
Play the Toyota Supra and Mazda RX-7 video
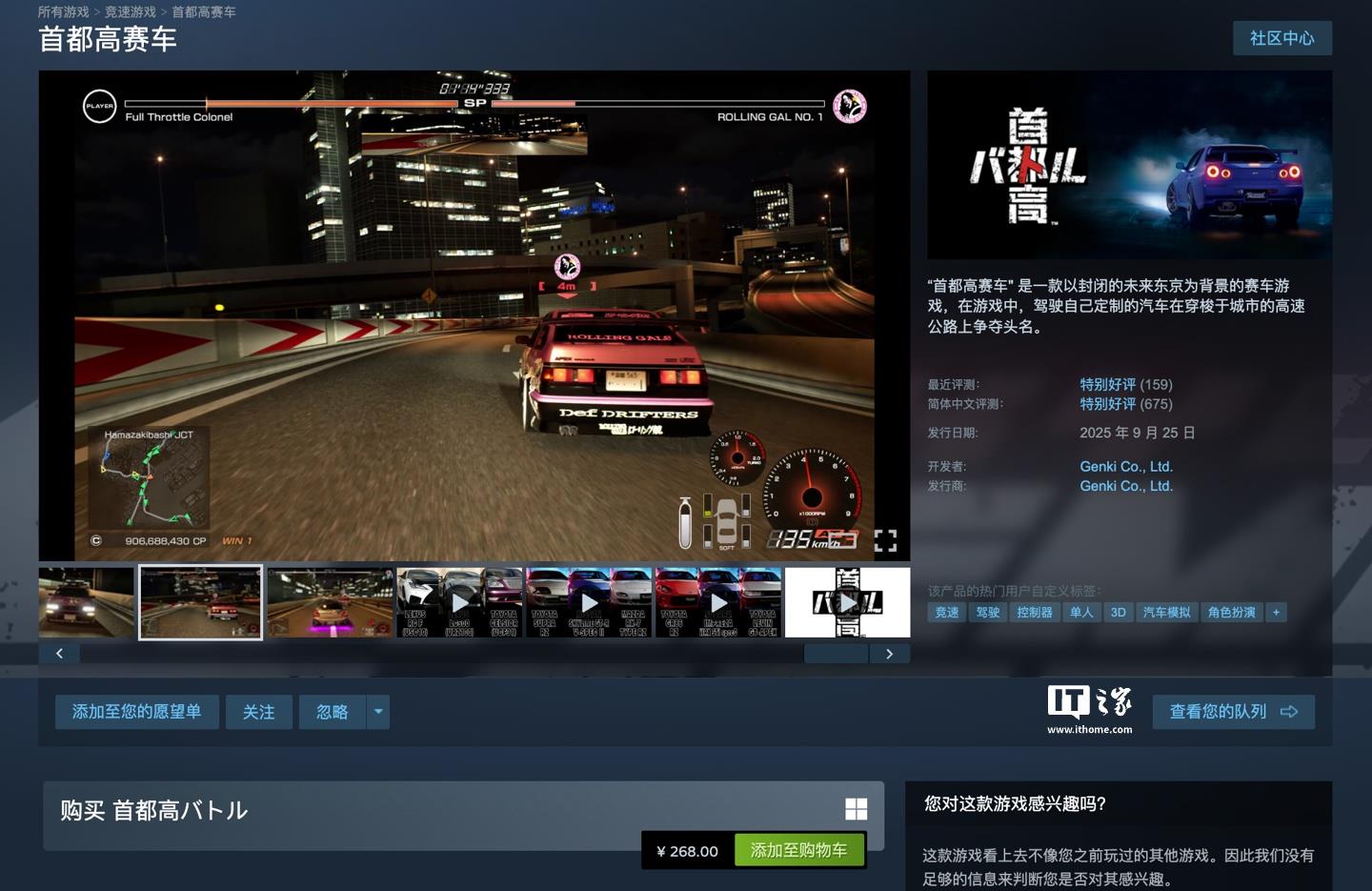point(589,602)
